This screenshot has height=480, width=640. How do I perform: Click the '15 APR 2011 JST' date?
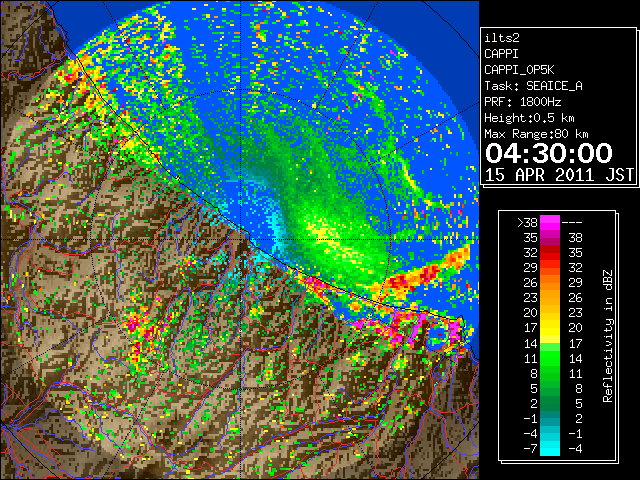[x=559, y=175]
